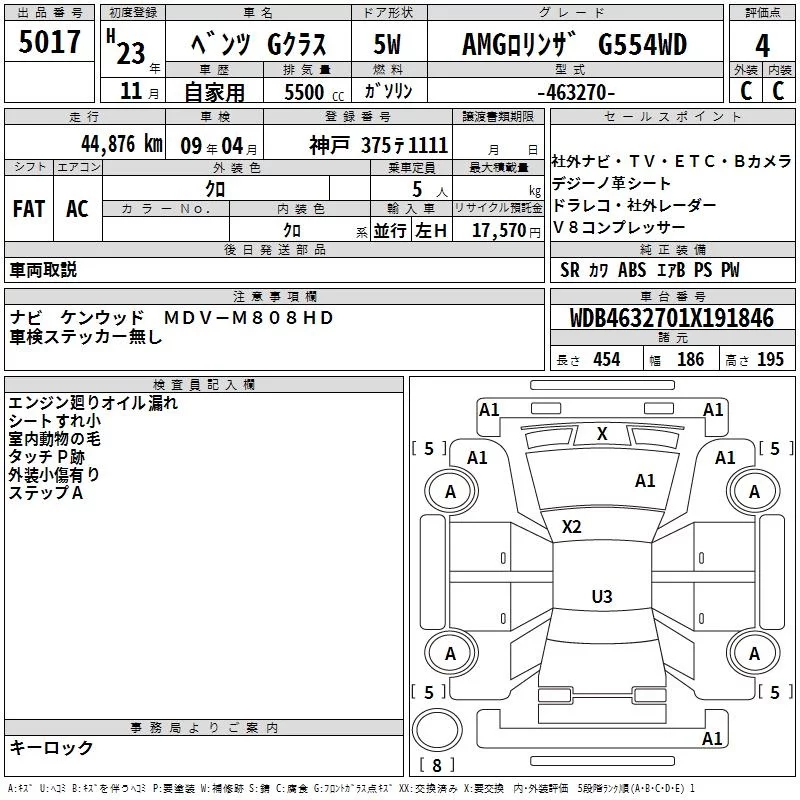The height and width of the screenshot is (800, 800).
Task: Select the inspection expiry 09年04月
Action: tap(219, 146)
